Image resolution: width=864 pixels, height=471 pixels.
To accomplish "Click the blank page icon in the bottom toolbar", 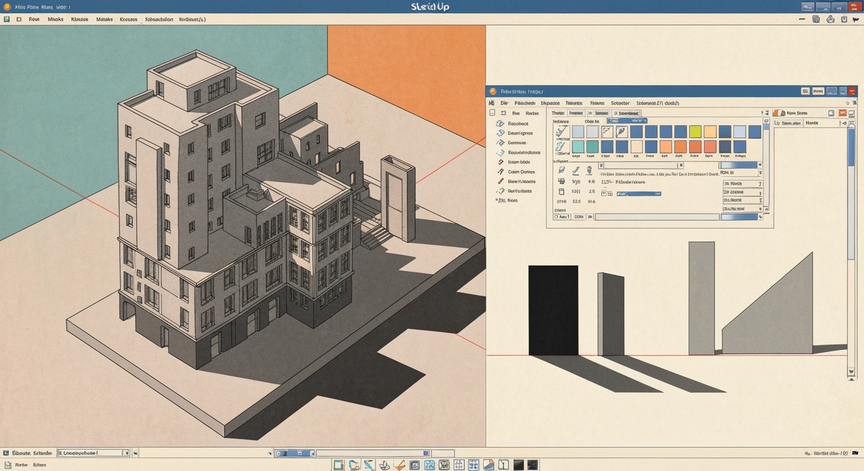I will click(504, 465).
